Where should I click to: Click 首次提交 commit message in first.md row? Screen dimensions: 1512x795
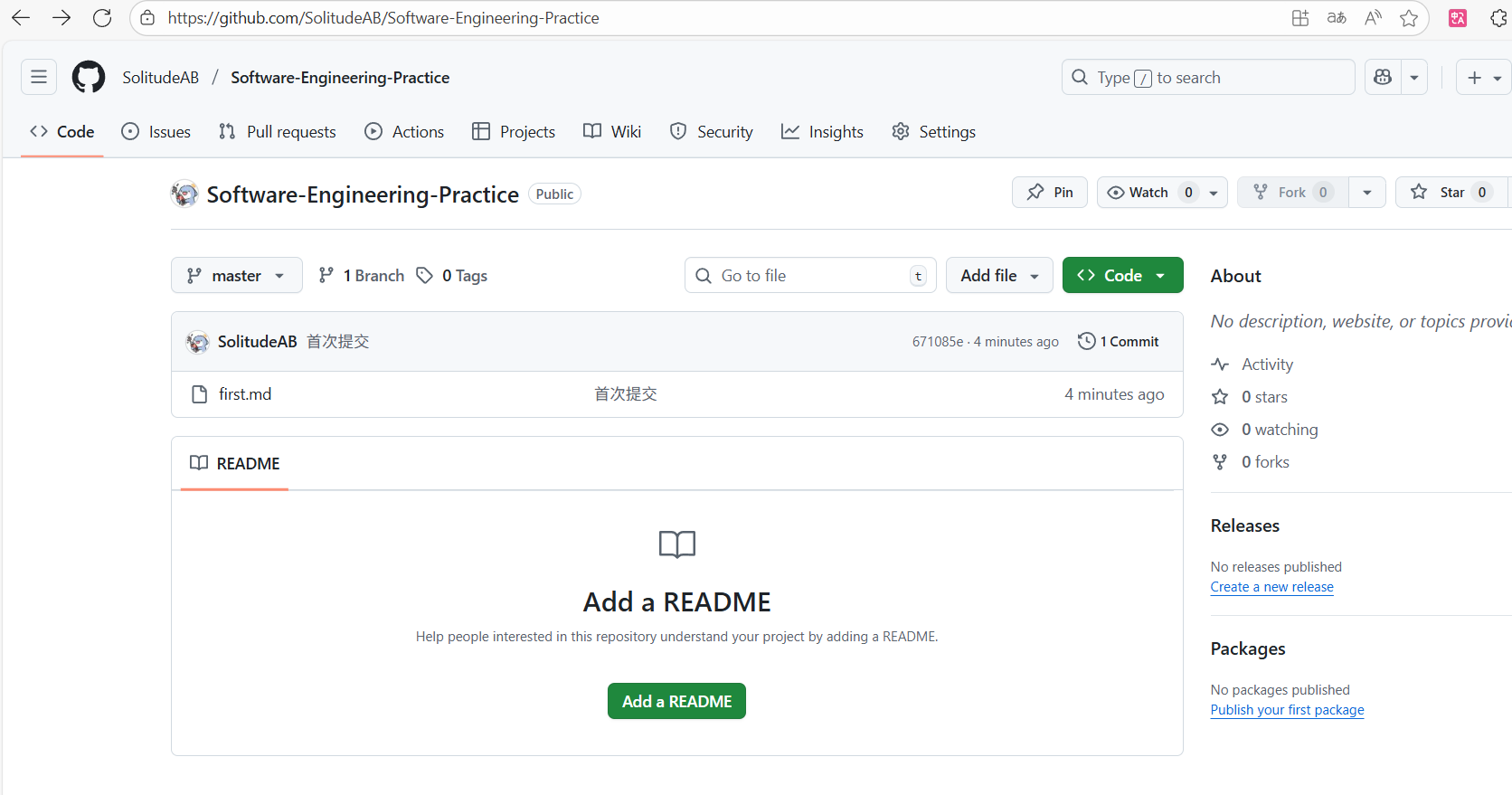point(626,394)
